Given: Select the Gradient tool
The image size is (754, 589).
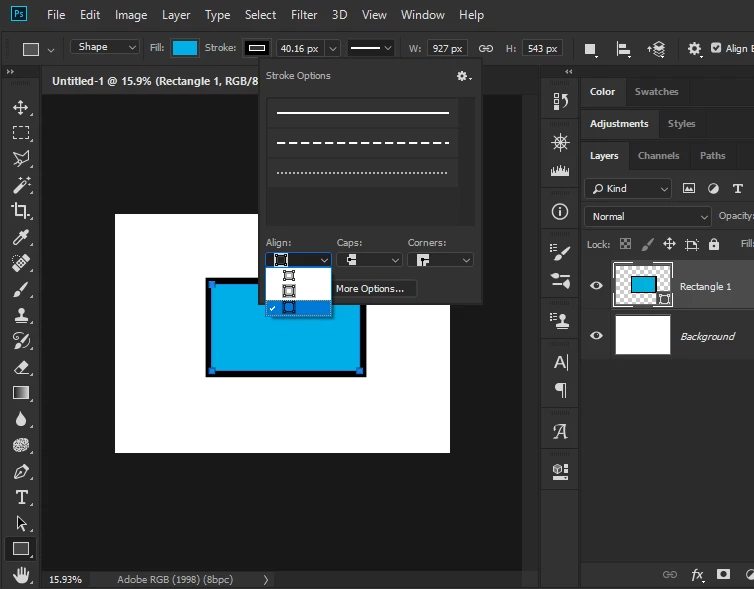Looking at the screenshot, I should (21, 393).
